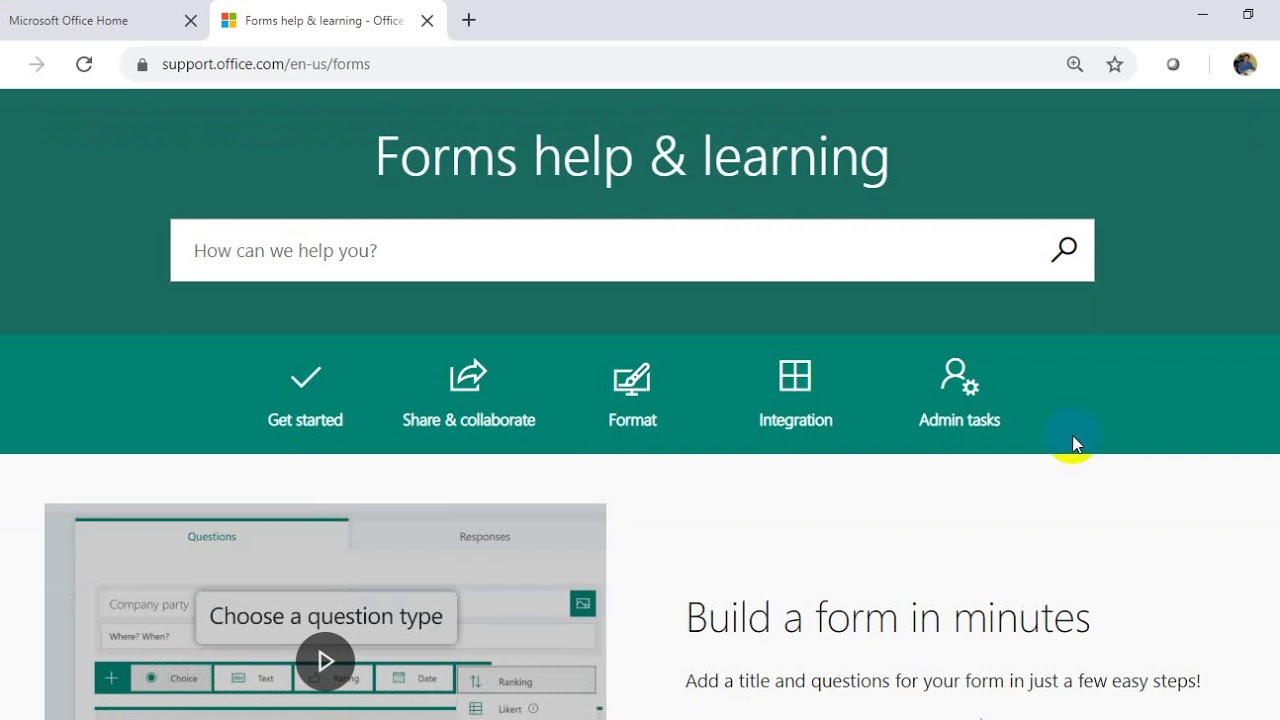Click the image icon in video preview form
The height and width of the screenshot is (720, 1280).
583,603
